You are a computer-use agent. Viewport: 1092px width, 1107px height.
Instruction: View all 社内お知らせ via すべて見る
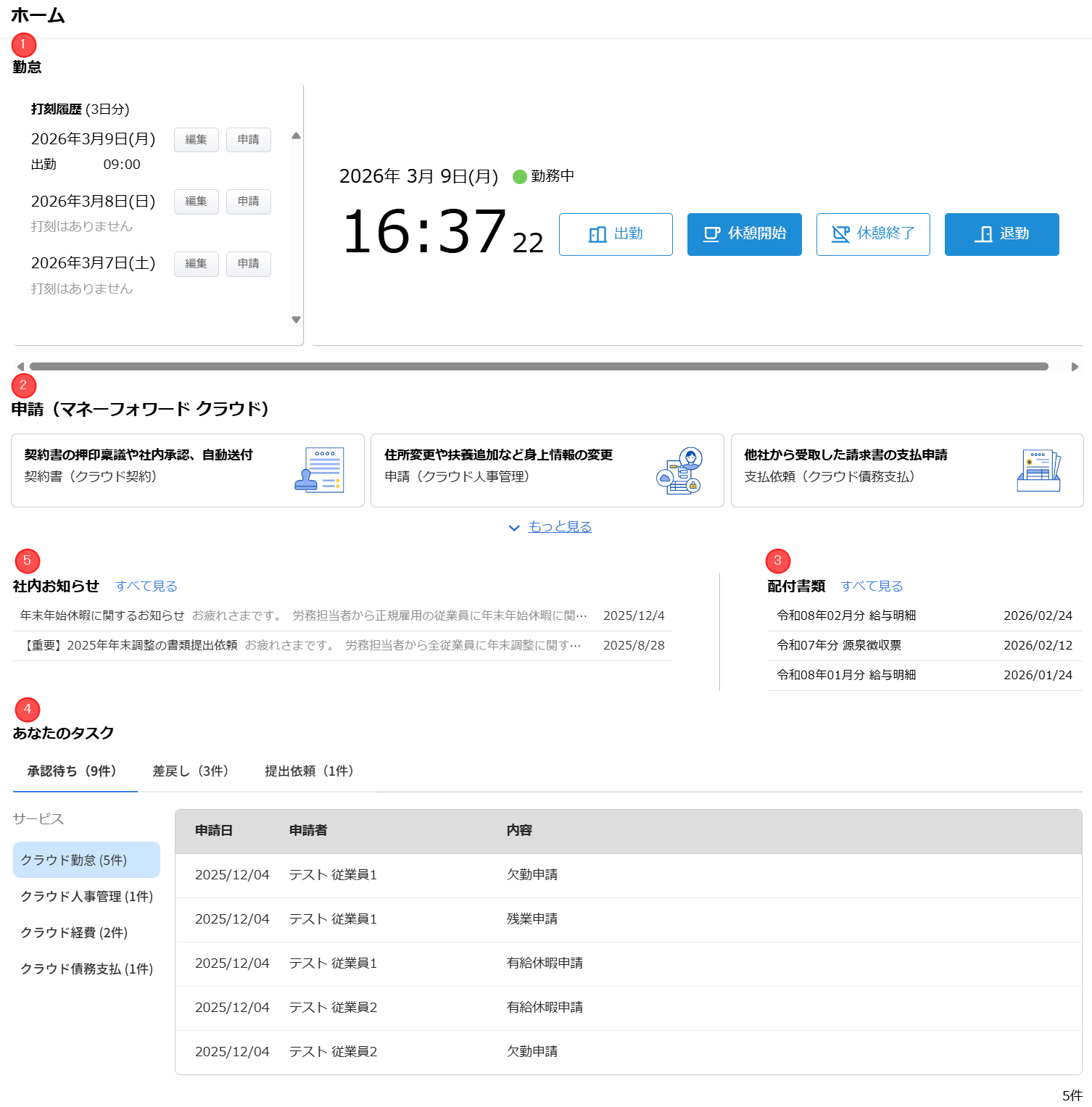146,586
